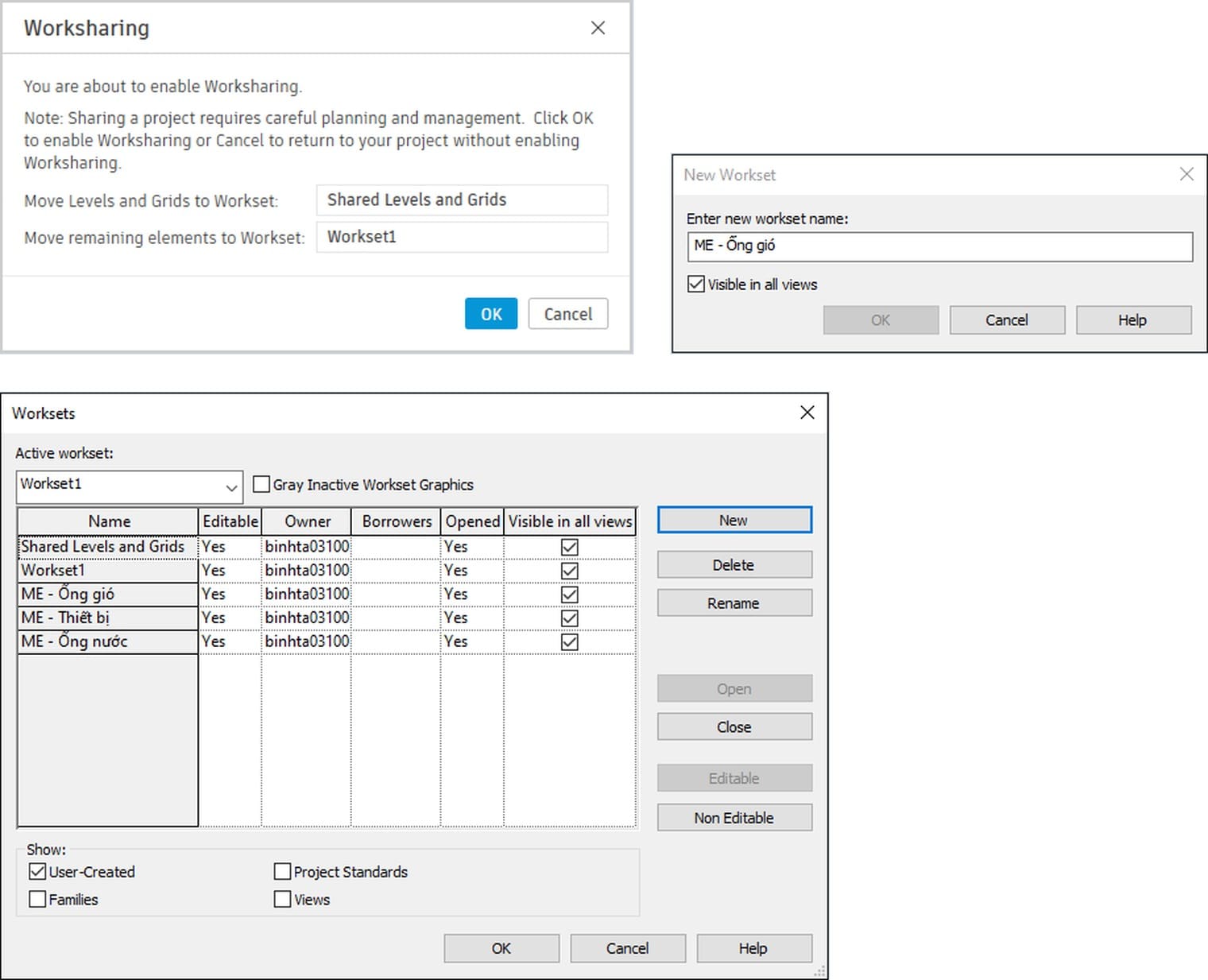
Task: Enable the Project Standards show checkbox
Action: tap(282, 872)
